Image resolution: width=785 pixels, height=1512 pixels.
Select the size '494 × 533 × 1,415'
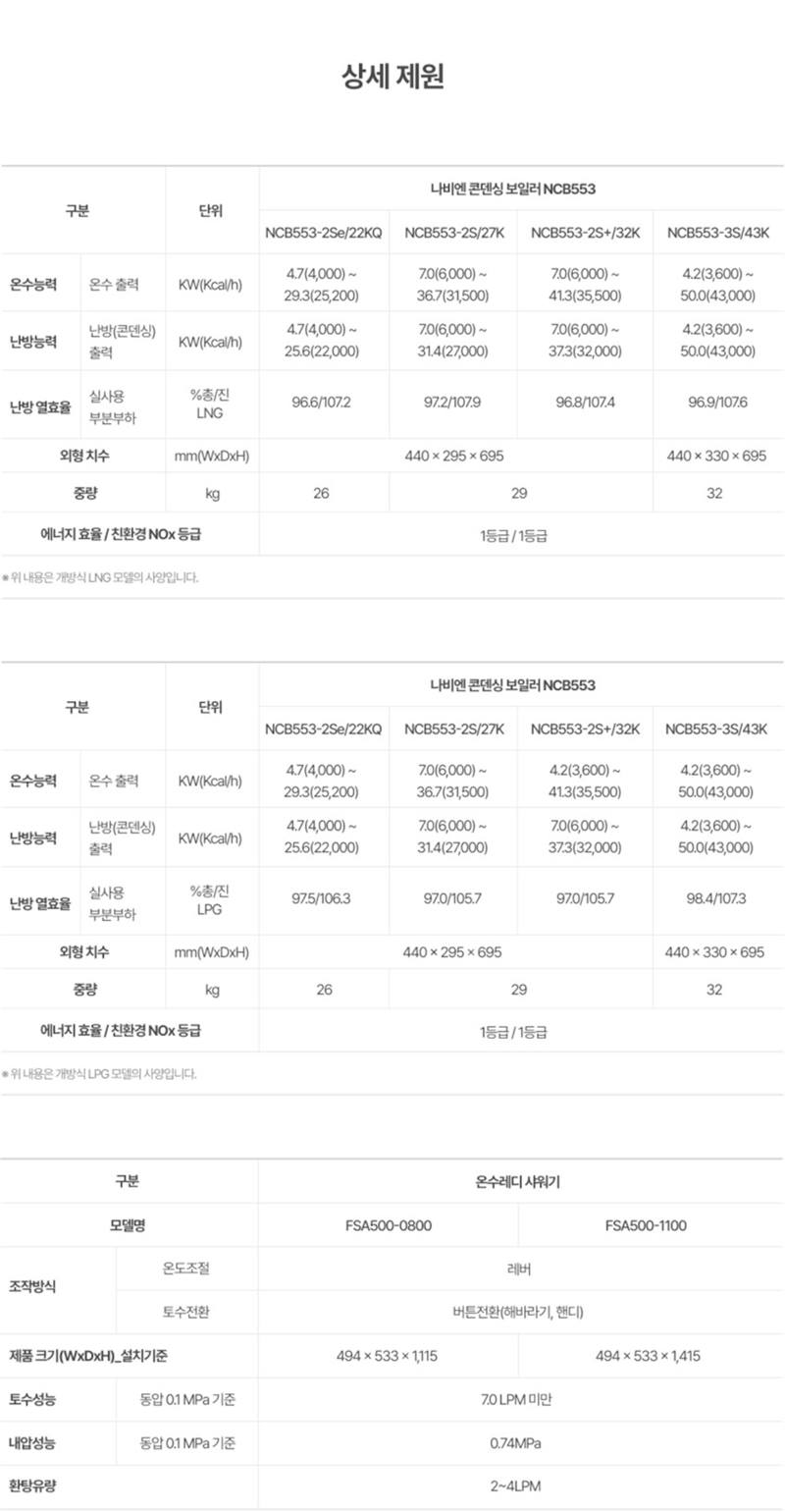click(x=648, y=1356)
